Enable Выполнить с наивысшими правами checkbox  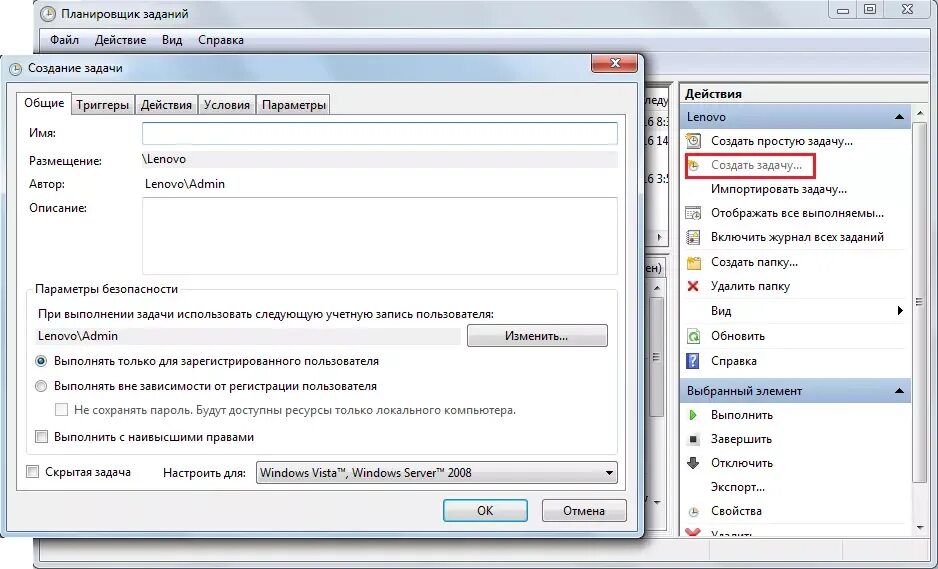[x=41, y=437]
